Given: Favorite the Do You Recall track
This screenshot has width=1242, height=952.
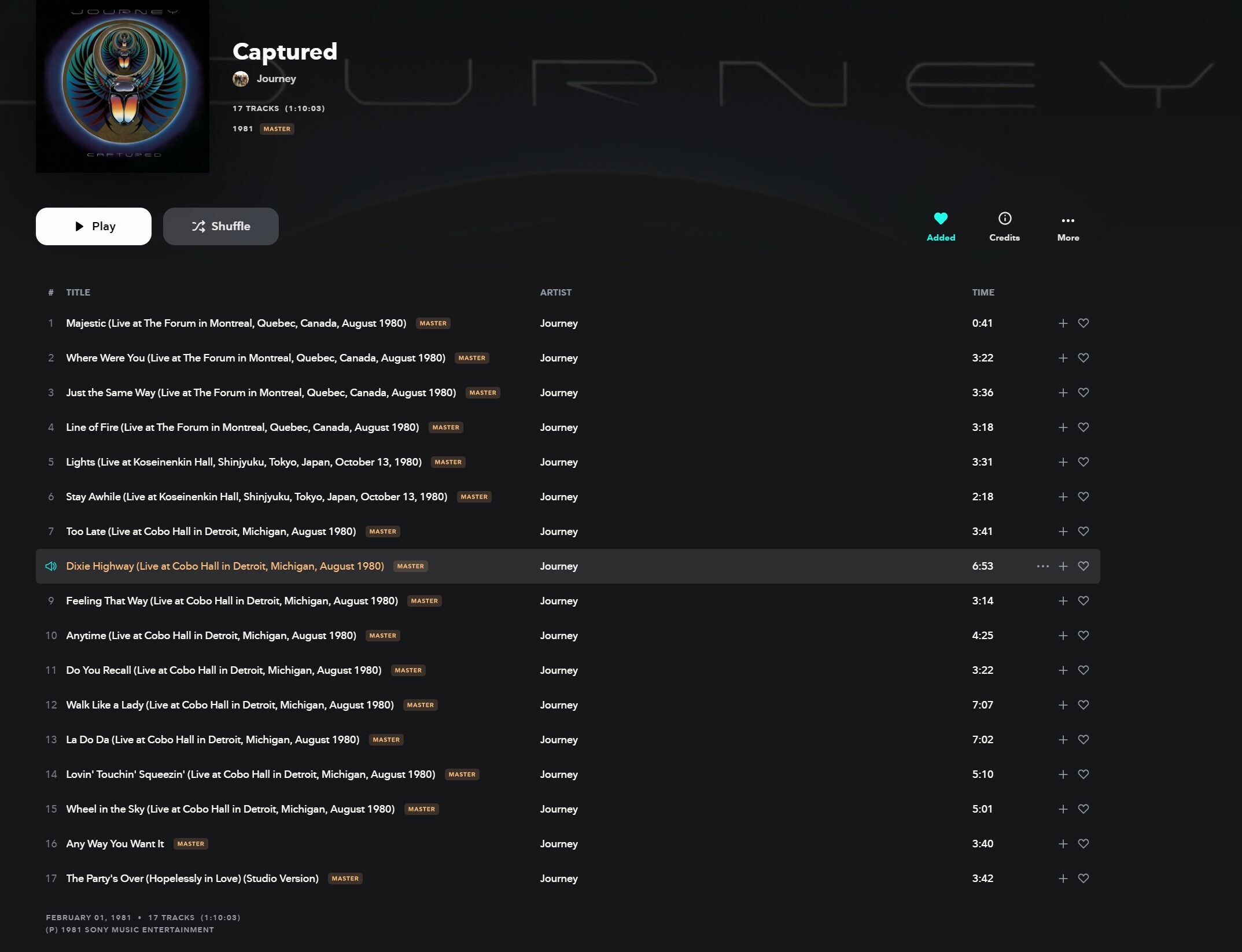Looking at the screenshot, I should click(x=1083, y=670).
